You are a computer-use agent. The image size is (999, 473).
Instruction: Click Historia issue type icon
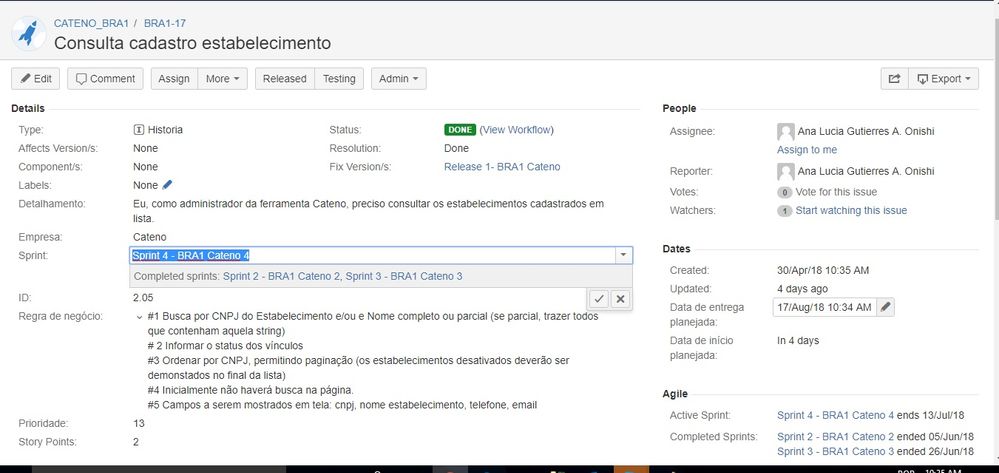(139, 130)
